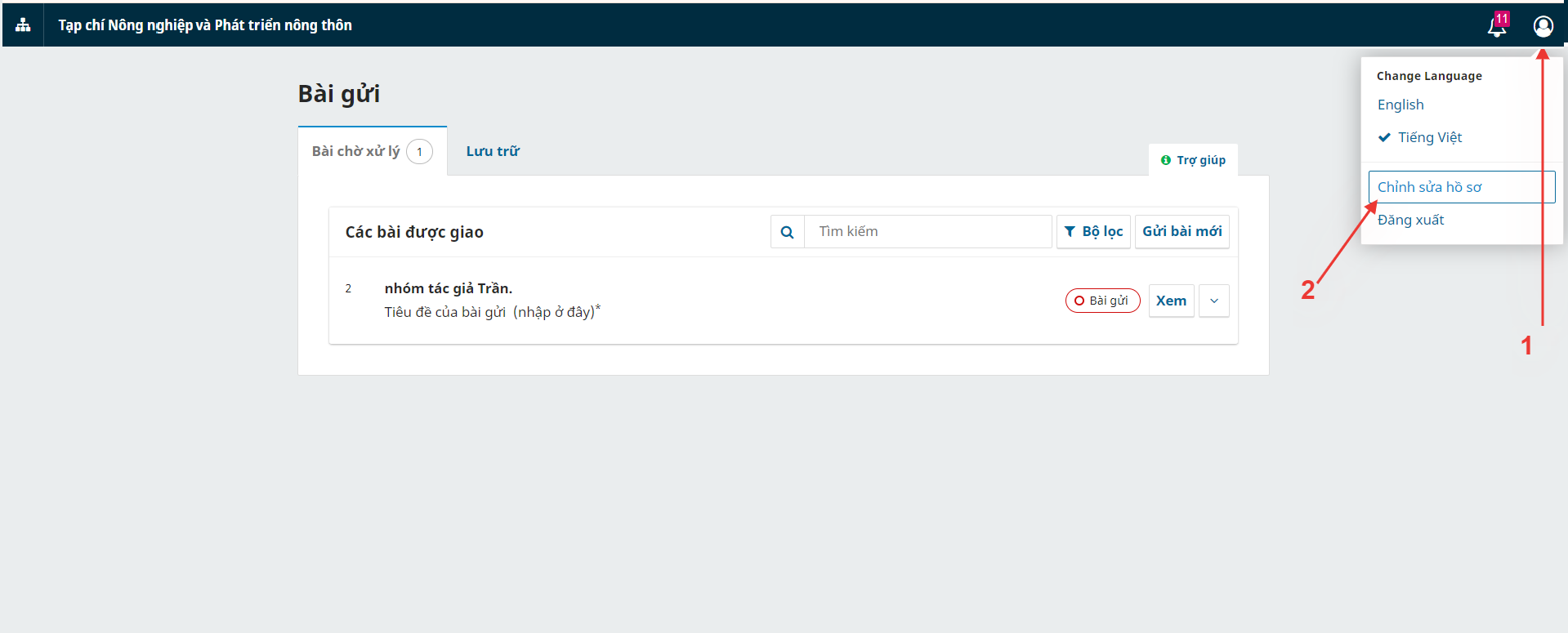Viewport: 1568px width, 633px height.
Task: Select the checked Tiếng Việt language option
Action: pyautogui.click(x=1429, y=137)
